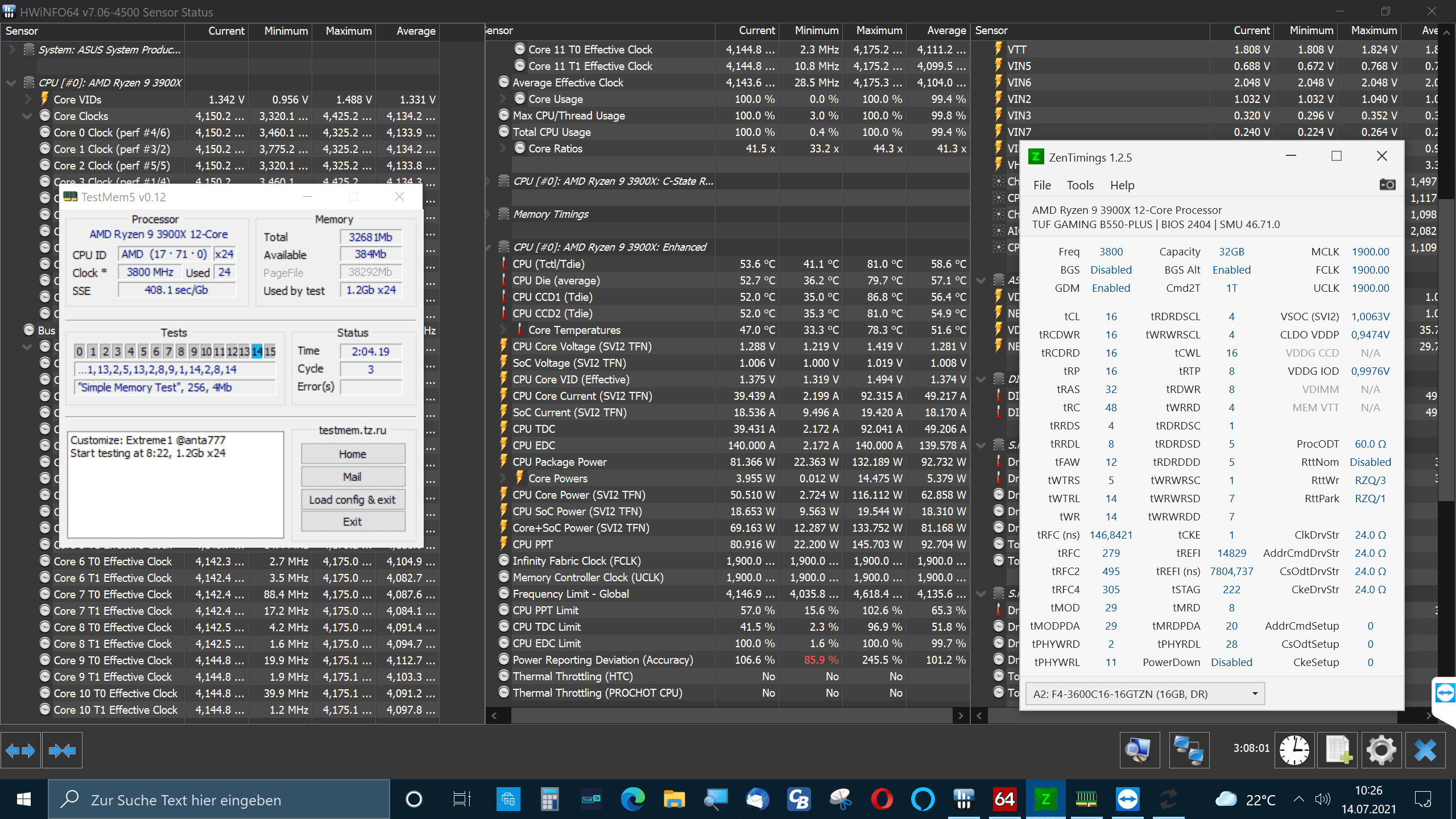Open the remote network computers icon in HWiNFO
Viewport: 1456px width, 819px height.
1189,751
